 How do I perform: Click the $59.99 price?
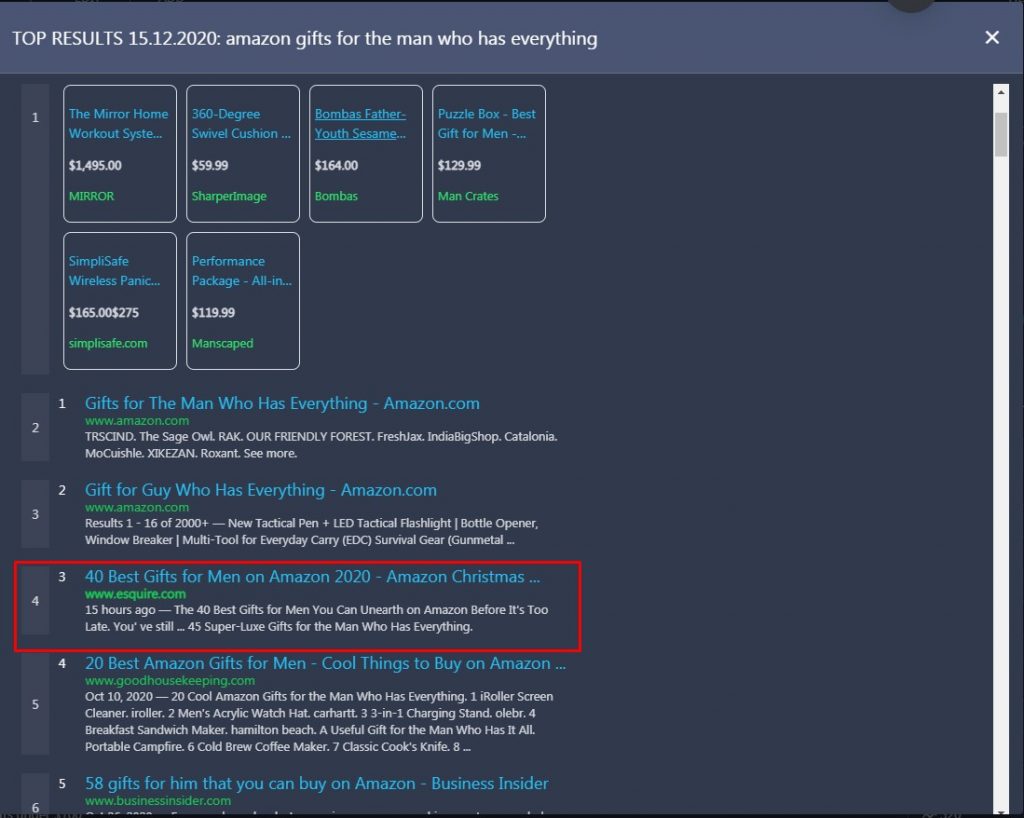point(210,165)
